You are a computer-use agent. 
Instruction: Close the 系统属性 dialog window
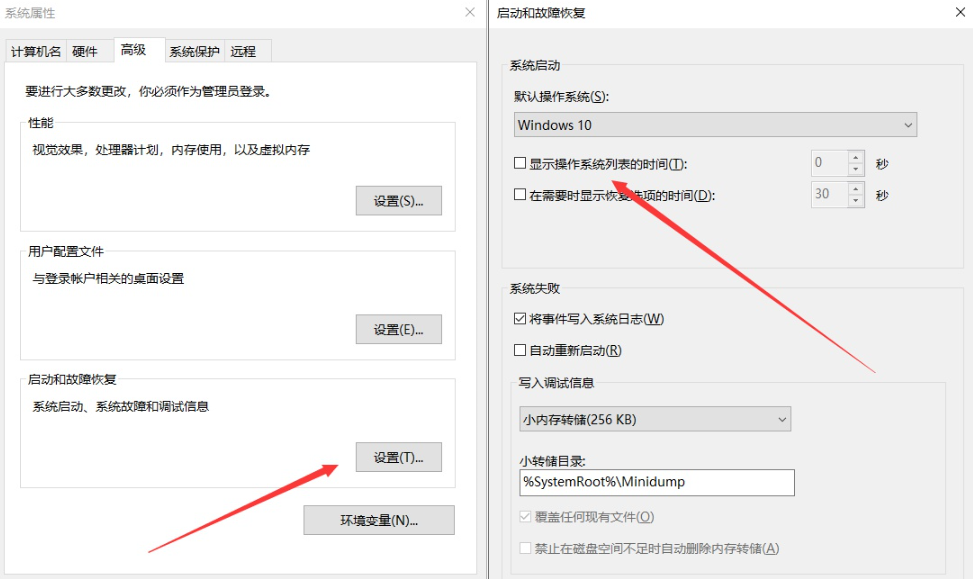pyautogui.click(x=470, y=13)
